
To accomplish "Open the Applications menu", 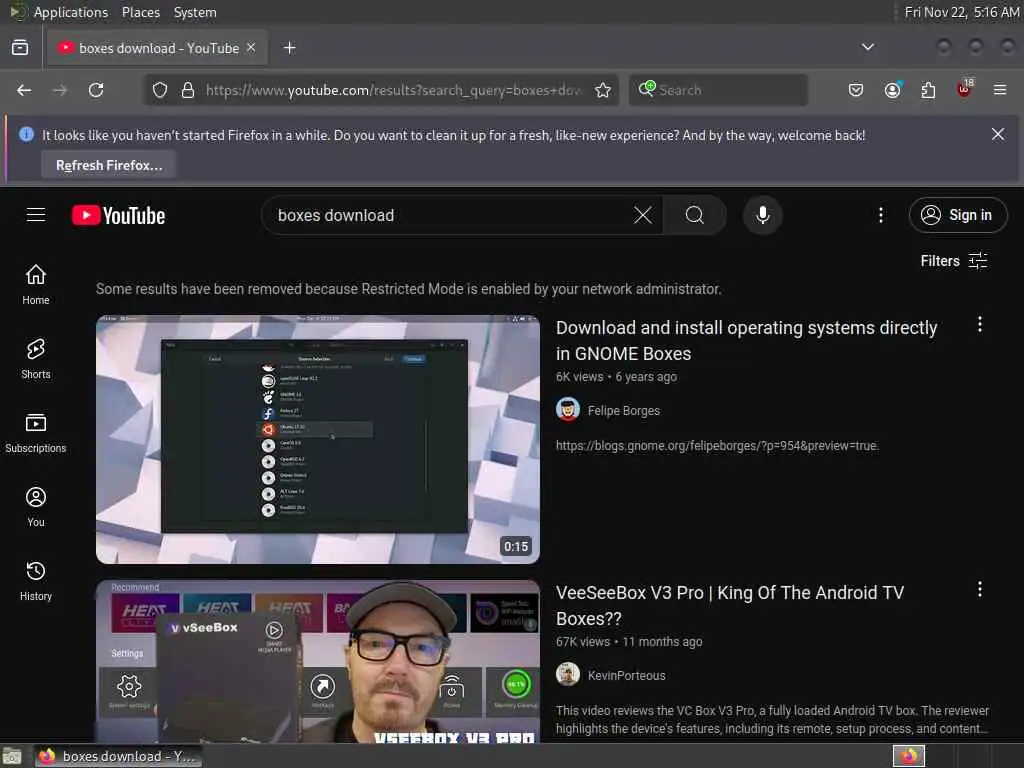I will [x=71, y=12].
